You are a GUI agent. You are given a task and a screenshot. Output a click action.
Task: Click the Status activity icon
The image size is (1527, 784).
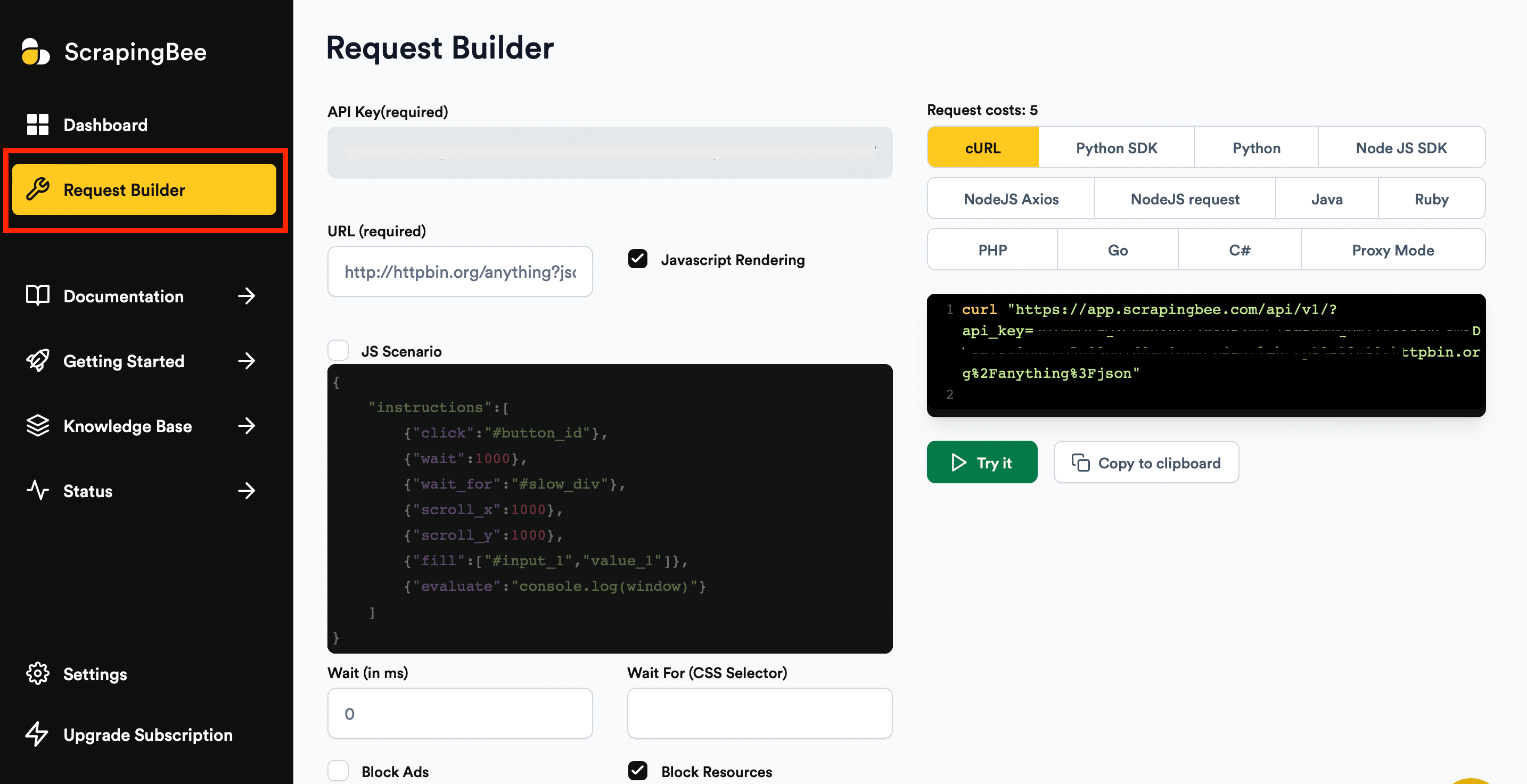pos(37,491)
